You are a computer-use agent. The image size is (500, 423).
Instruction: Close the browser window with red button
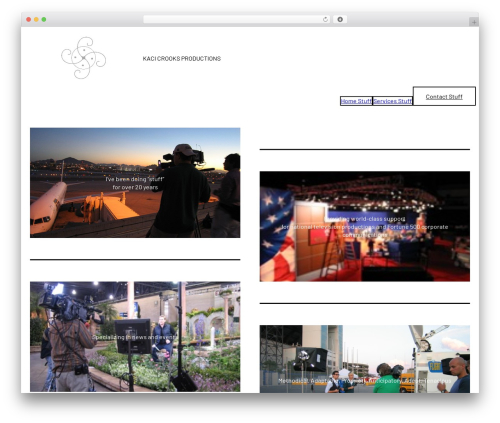(x=29, y=19)
